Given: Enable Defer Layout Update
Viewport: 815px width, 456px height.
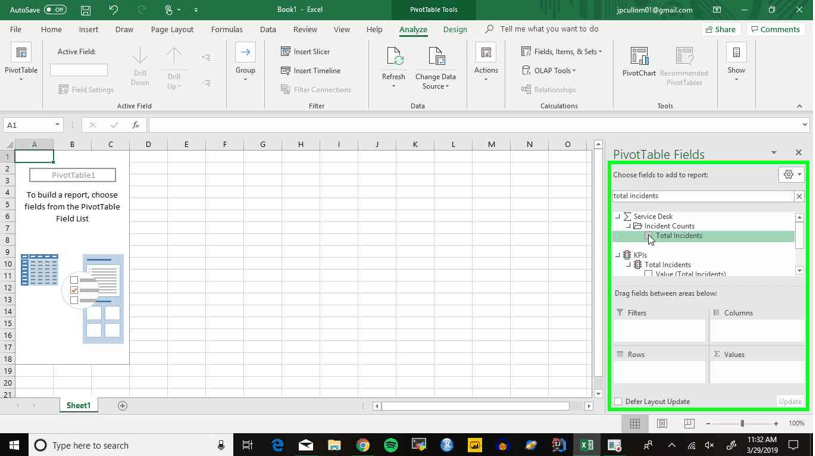Looking at the screenshot, I should [x=618, y=401].
